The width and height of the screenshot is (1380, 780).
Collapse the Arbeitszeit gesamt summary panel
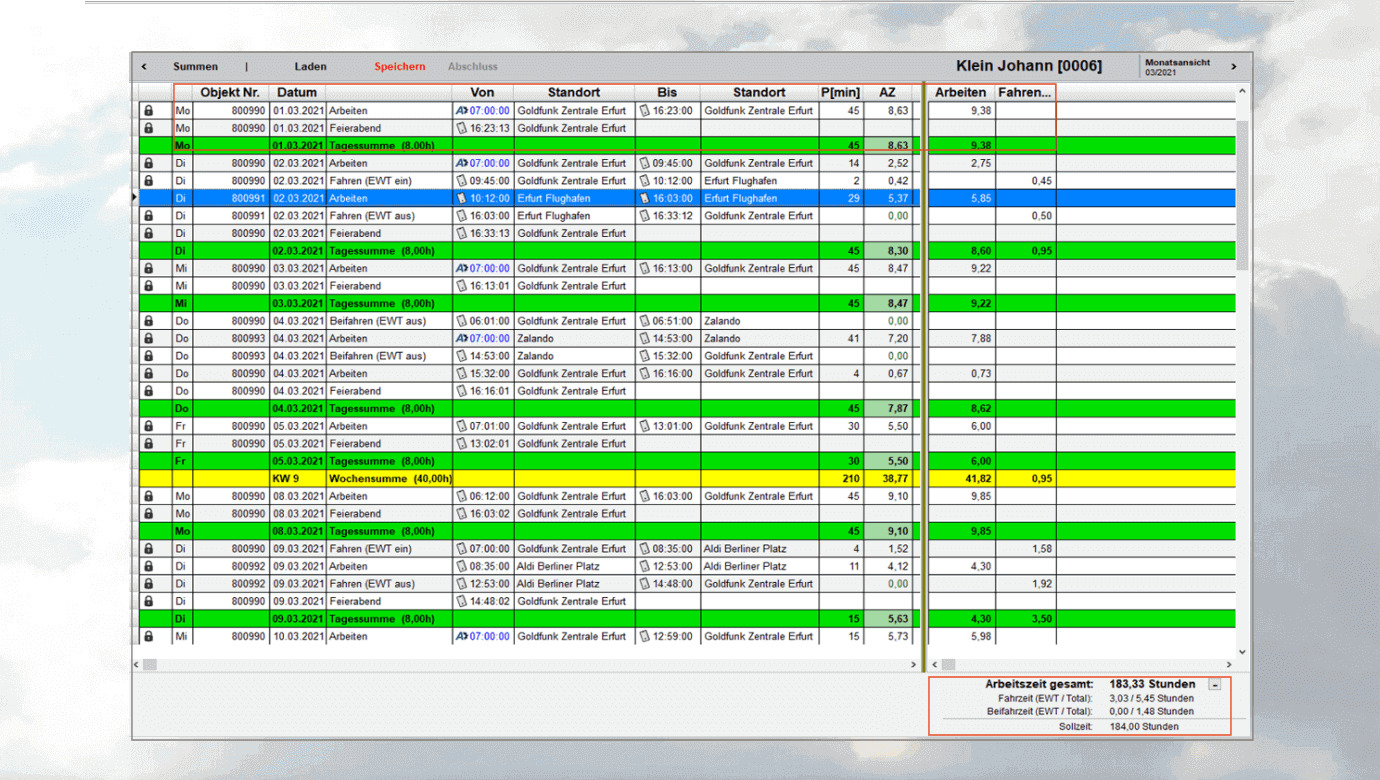[x=1215, y=685]
